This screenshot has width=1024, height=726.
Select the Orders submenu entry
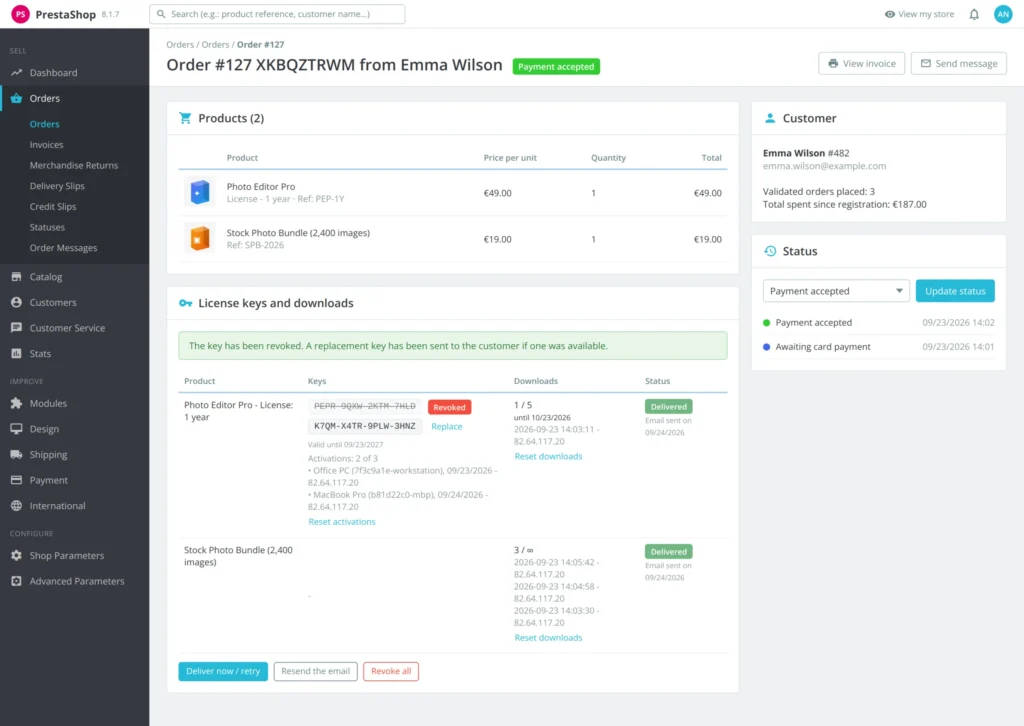tap(44, 124)
